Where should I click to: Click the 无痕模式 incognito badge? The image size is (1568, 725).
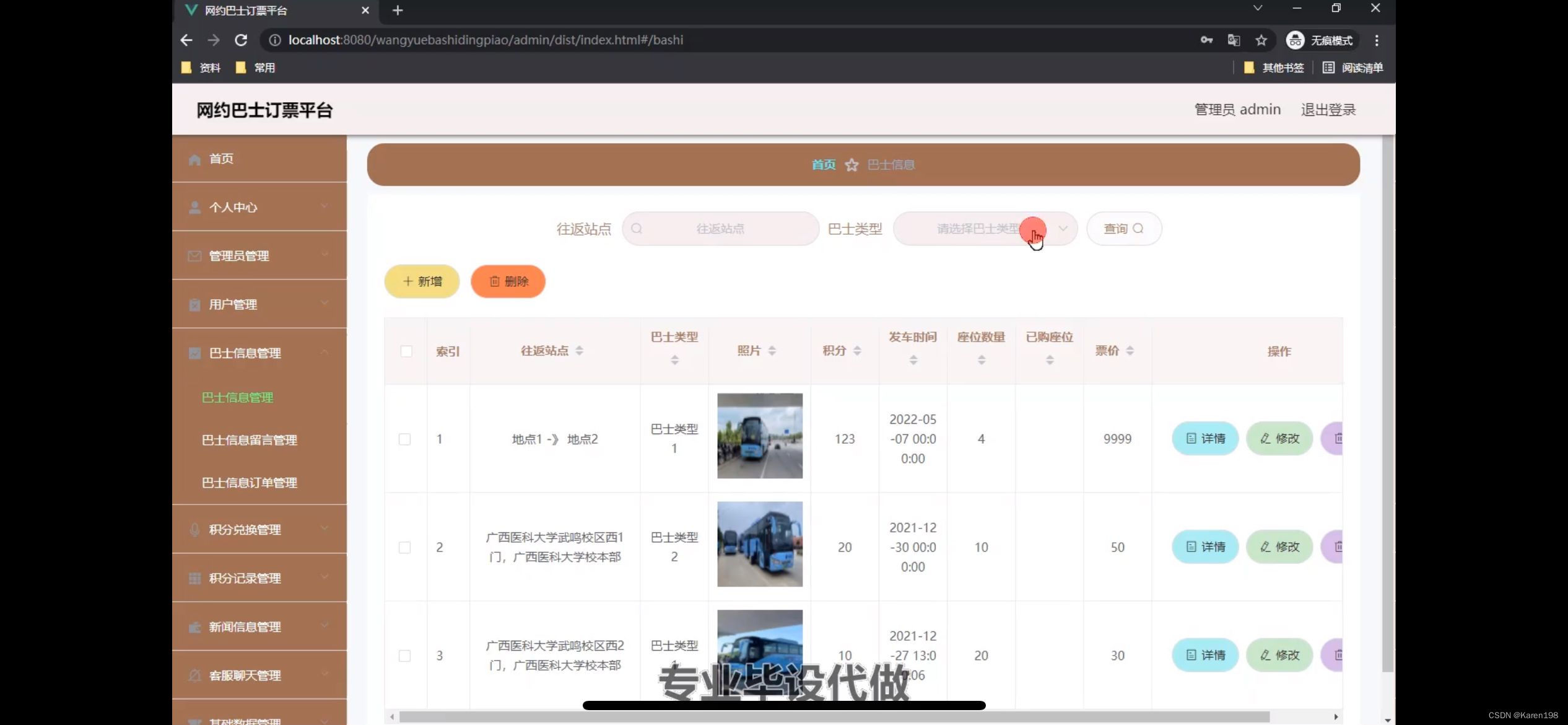(x=1321, y=40)
